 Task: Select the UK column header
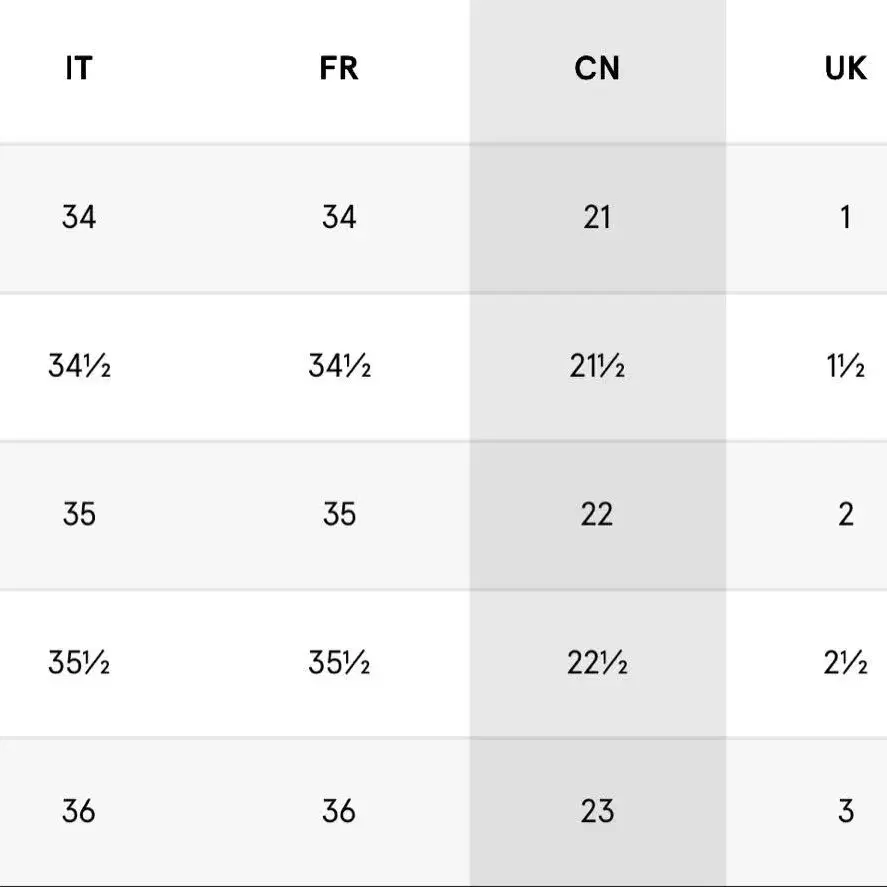(845, 68)
